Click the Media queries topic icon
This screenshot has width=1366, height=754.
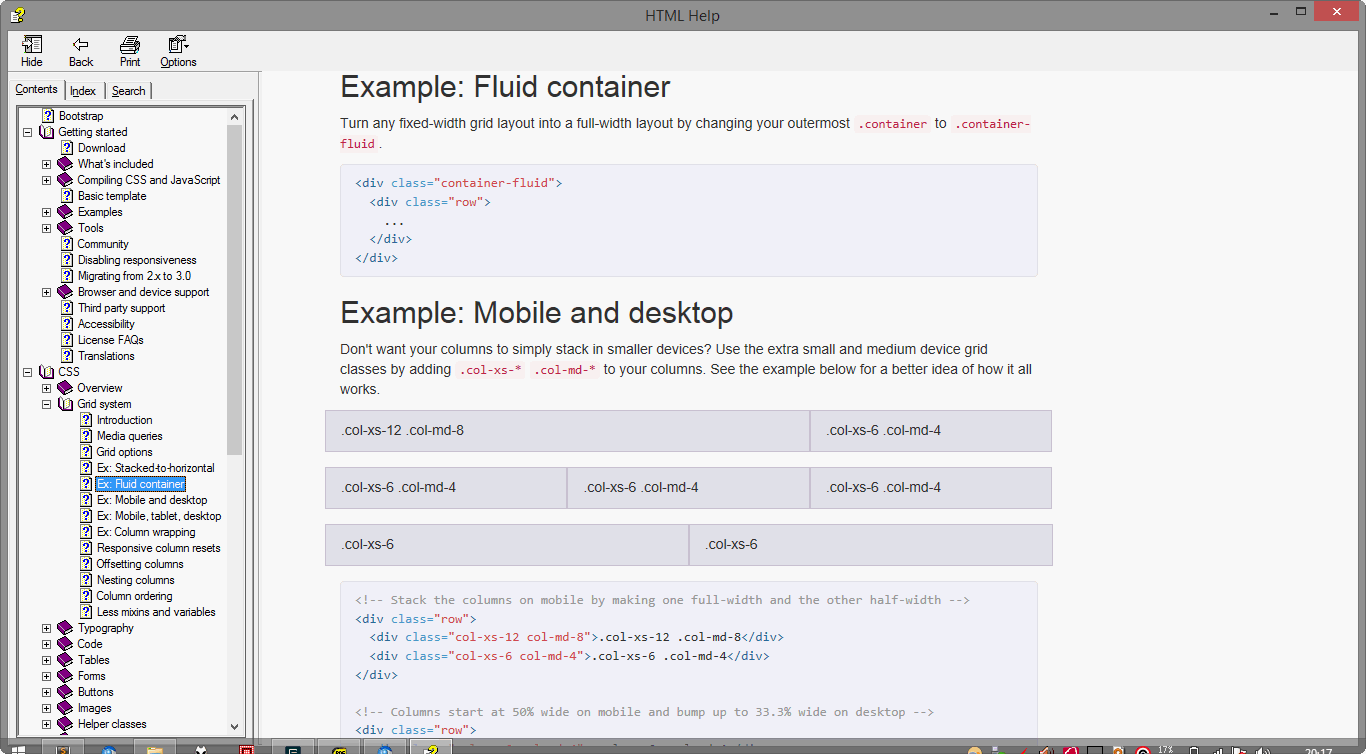(86, 436)
